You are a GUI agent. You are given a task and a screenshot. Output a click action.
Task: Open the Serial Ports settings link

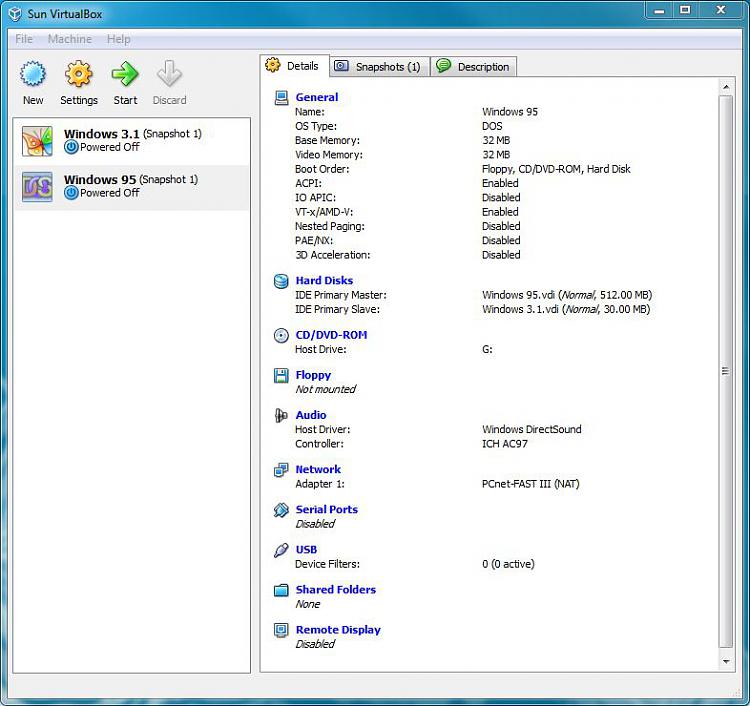[327, 509]
